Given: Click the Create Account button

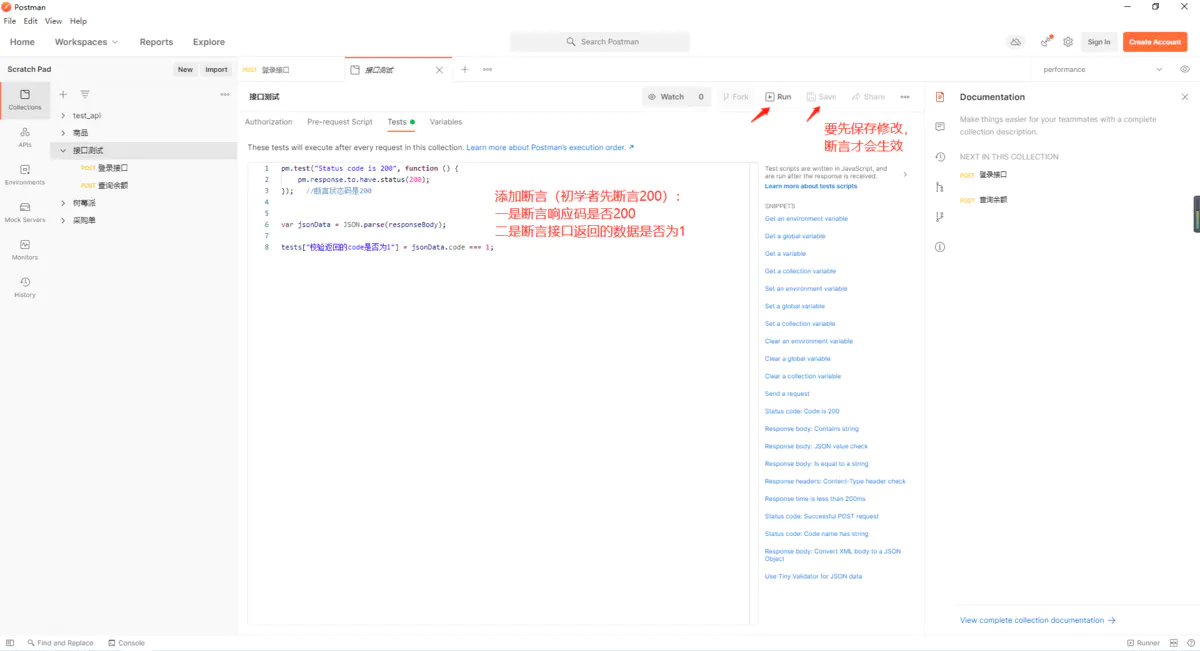Looking at the screenshot, I should coord(1155,42).
